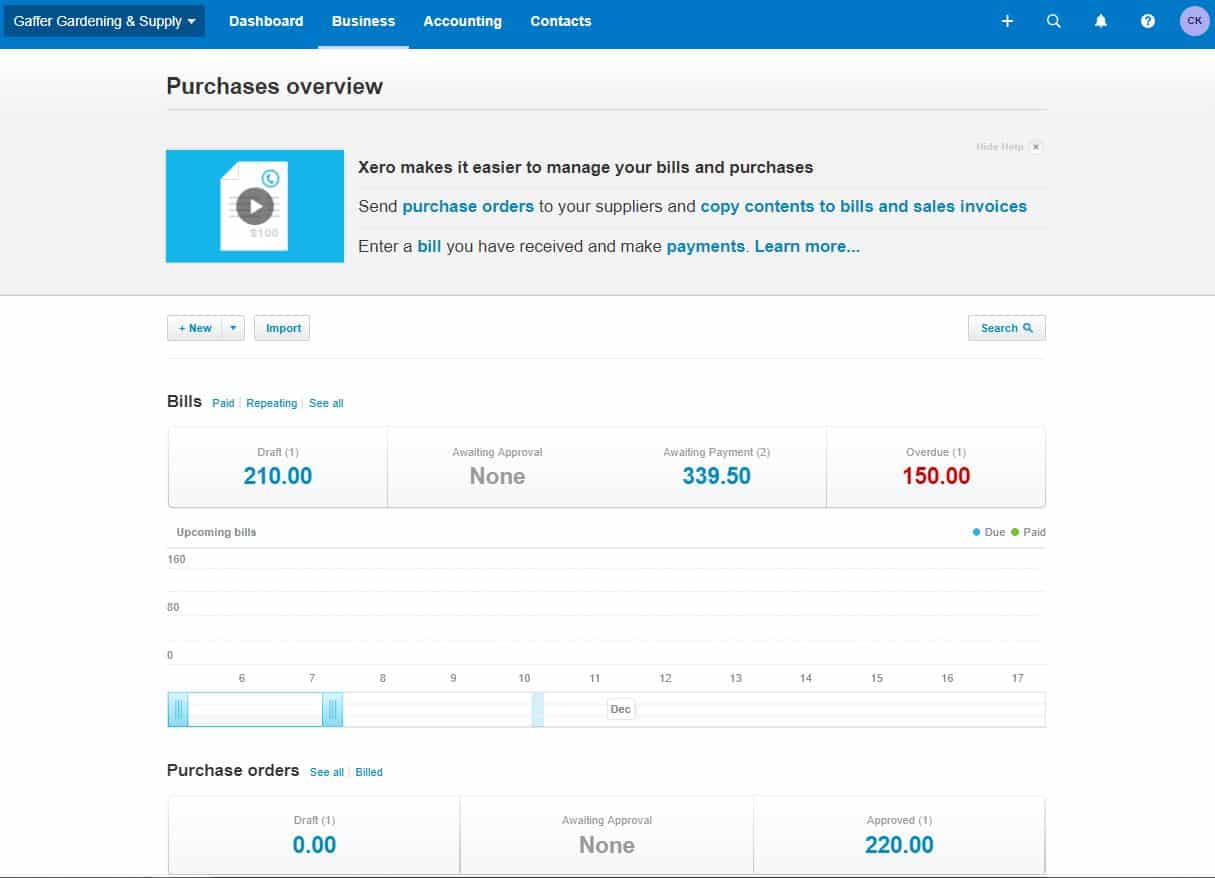Open the Contacts menu
The height and width of the screenshot is (878, 1215).
point(560,21)
